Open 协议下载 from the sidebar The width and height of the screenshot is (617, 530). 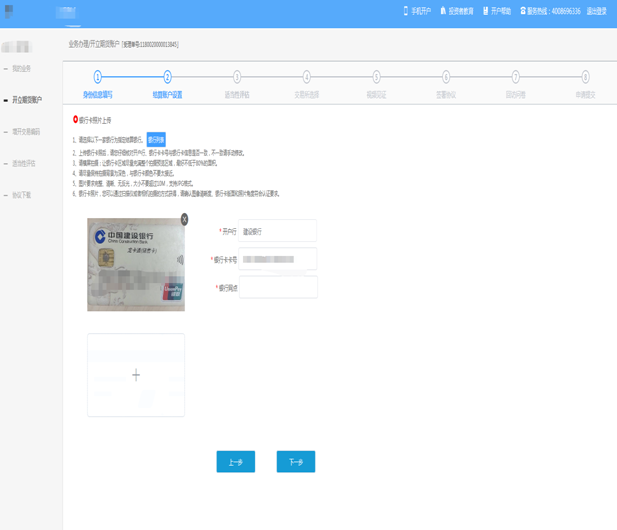pos(21,195)
